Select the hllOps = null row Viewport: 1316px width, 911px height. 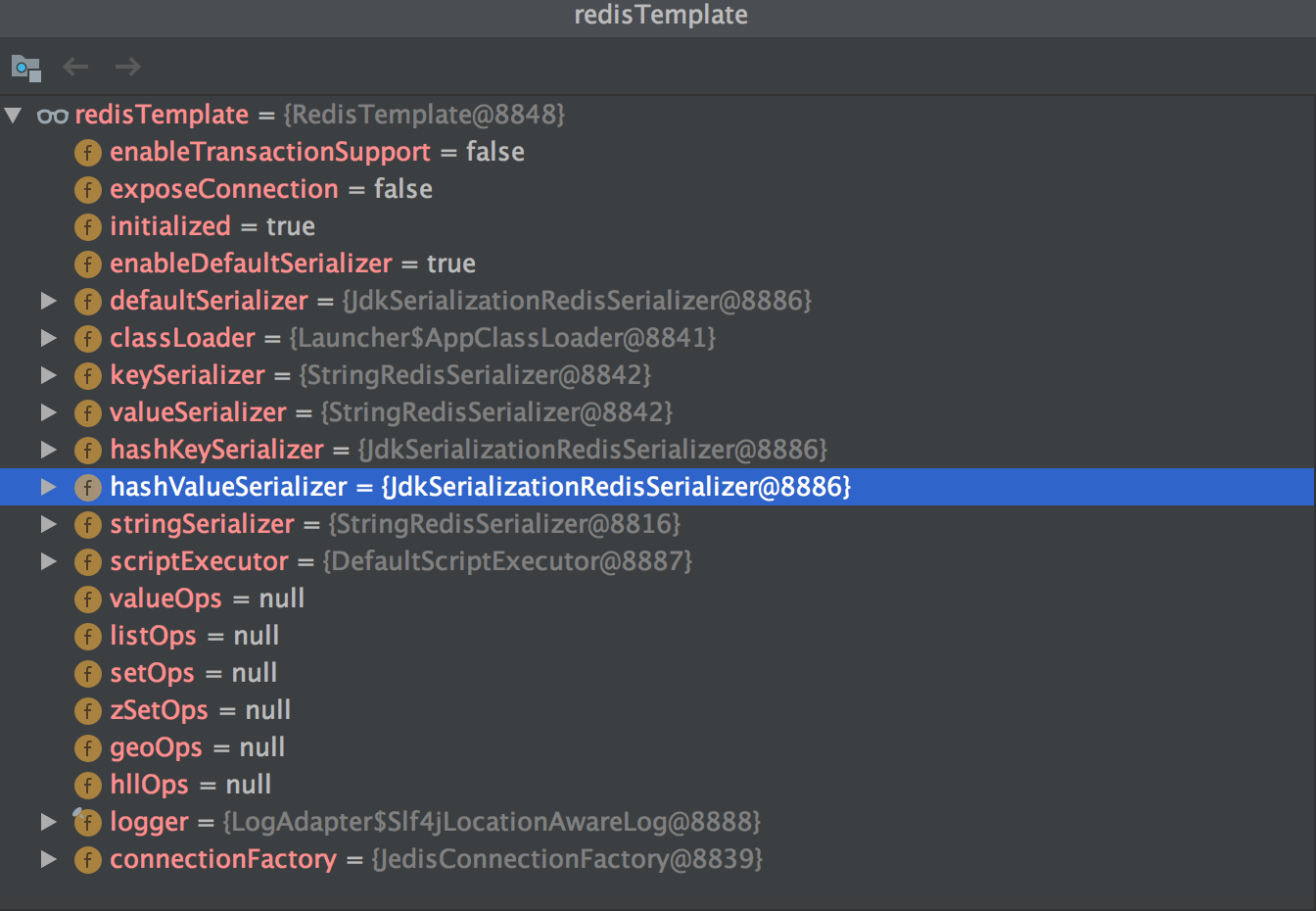click(658, 785)
